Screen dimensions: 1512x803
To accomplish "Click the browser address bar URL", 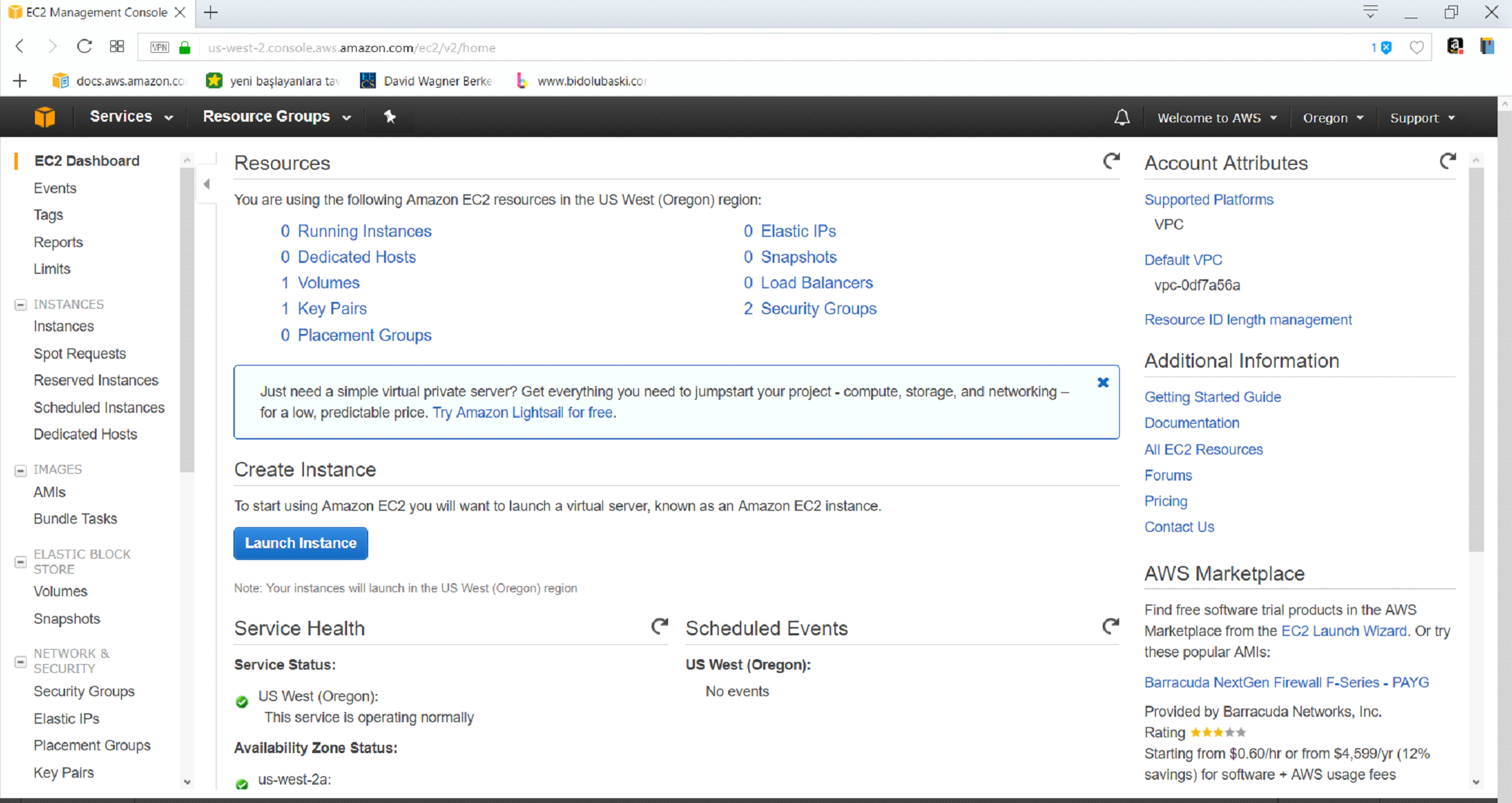I will pyautogui.click(x=352, y=47).
